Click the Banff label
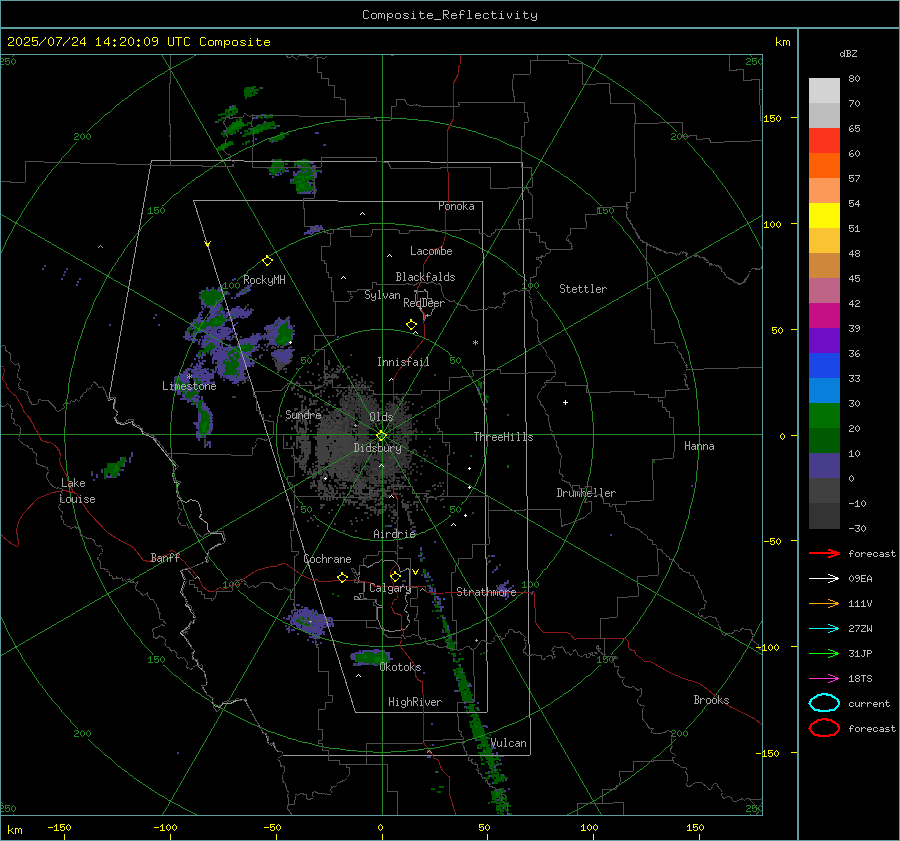This screenshot has height=841, width=900. (x=165, y=557)
